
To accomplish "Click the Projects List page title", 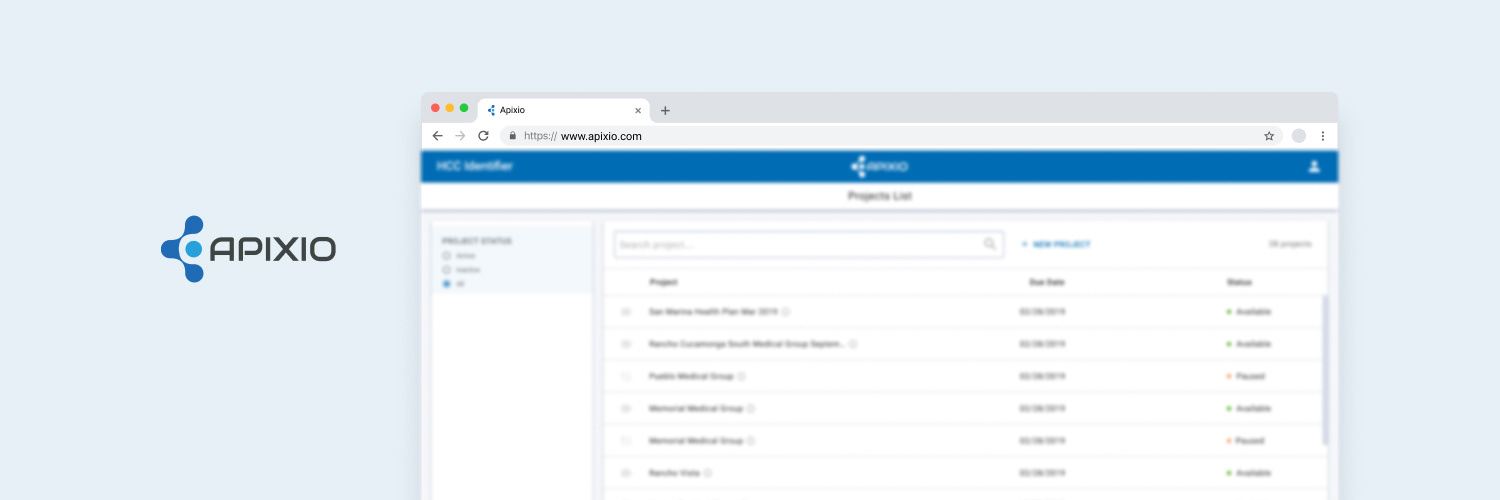I will [x=879, y=196].
